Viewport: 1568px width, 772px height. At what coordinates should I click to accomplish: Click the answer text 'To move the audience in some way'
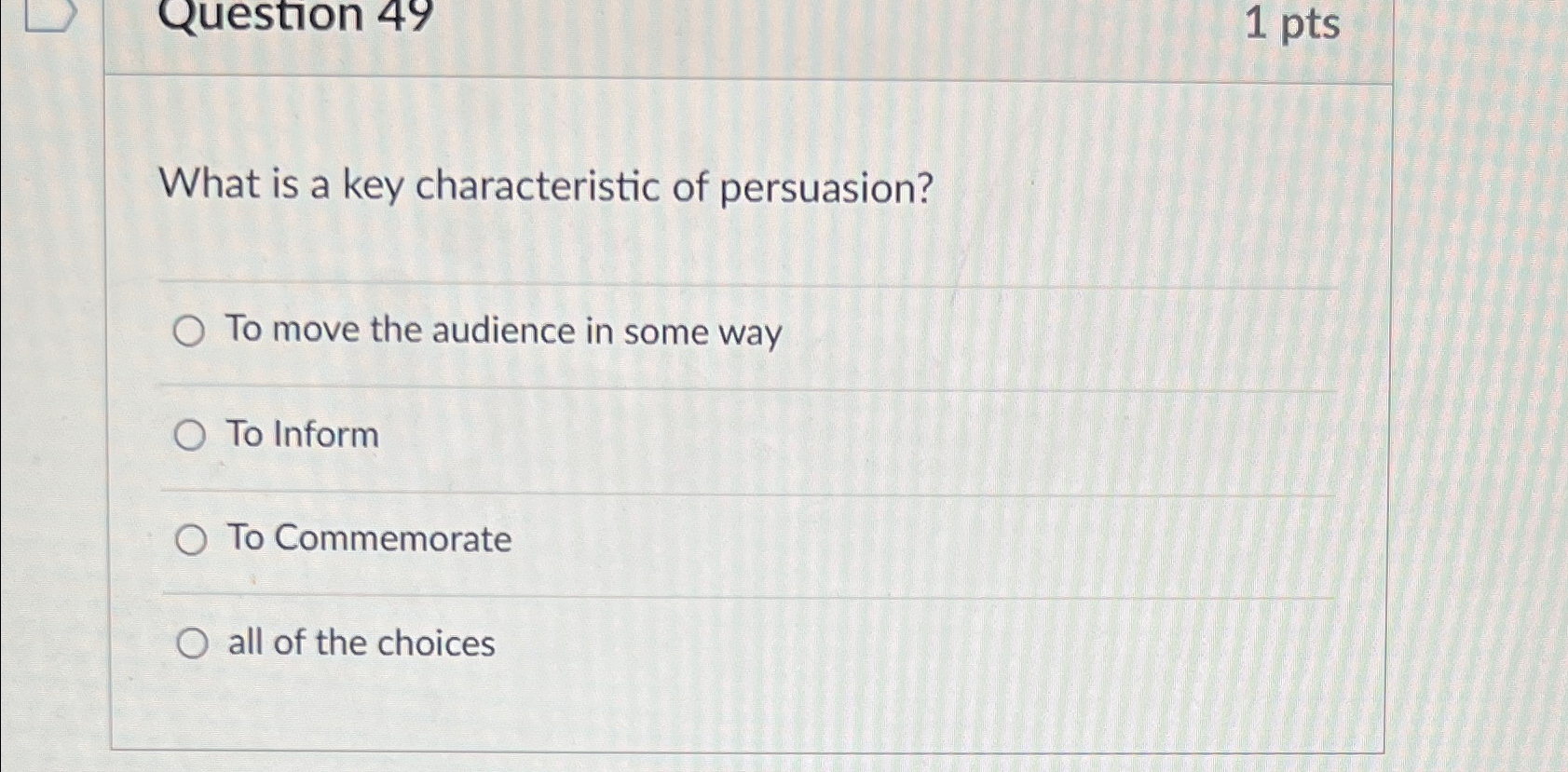(x=505, y=332)
